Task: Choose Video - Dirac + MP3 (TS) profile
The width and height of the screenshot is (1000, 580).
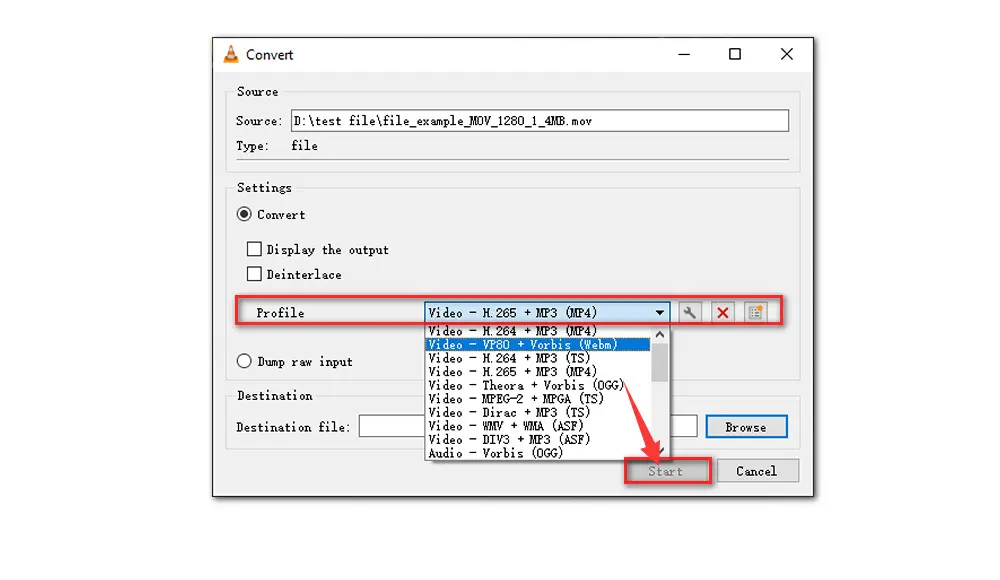Action: [538, 412]
